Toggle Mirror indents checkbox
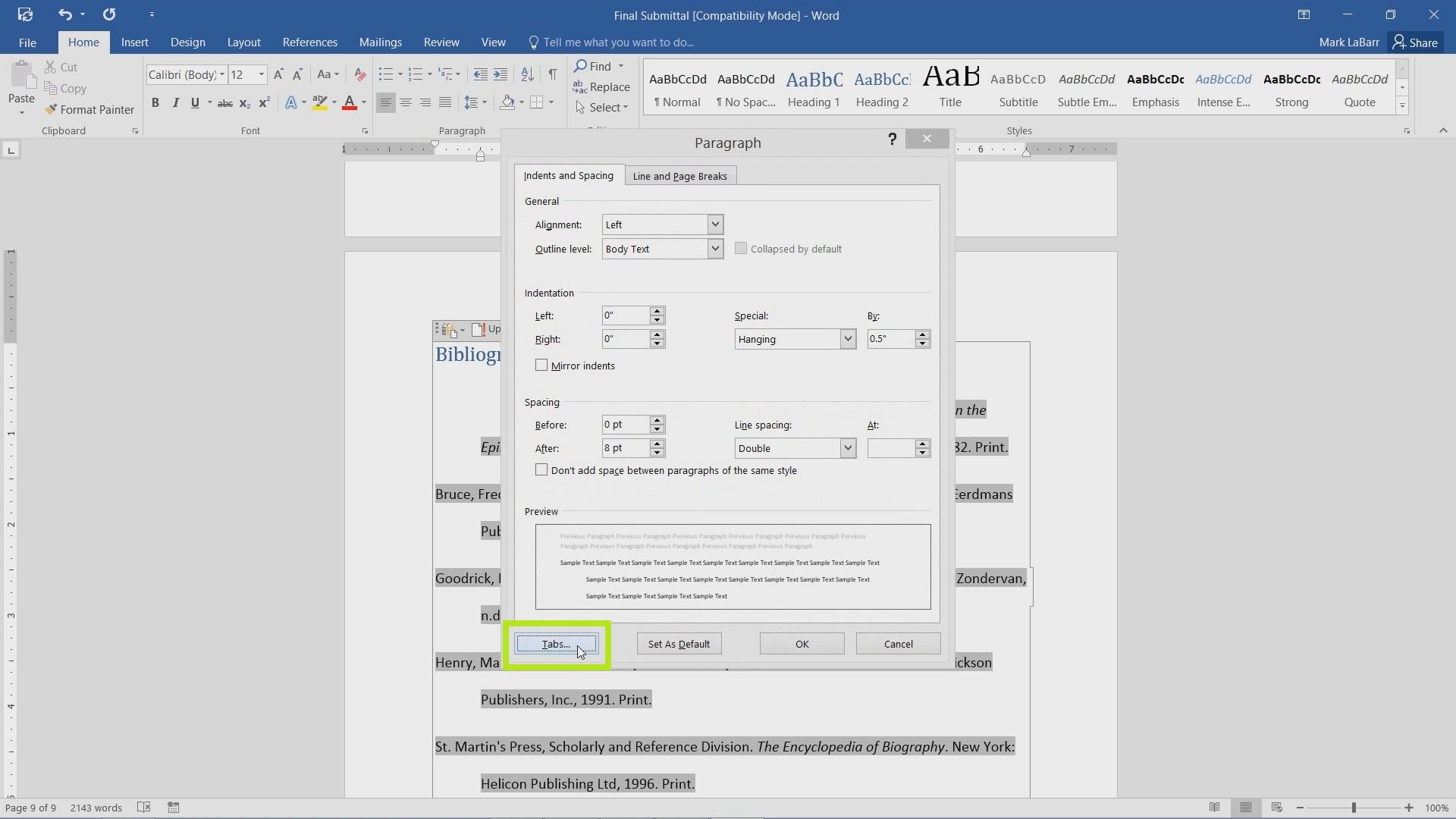 [x=541, y=364]
